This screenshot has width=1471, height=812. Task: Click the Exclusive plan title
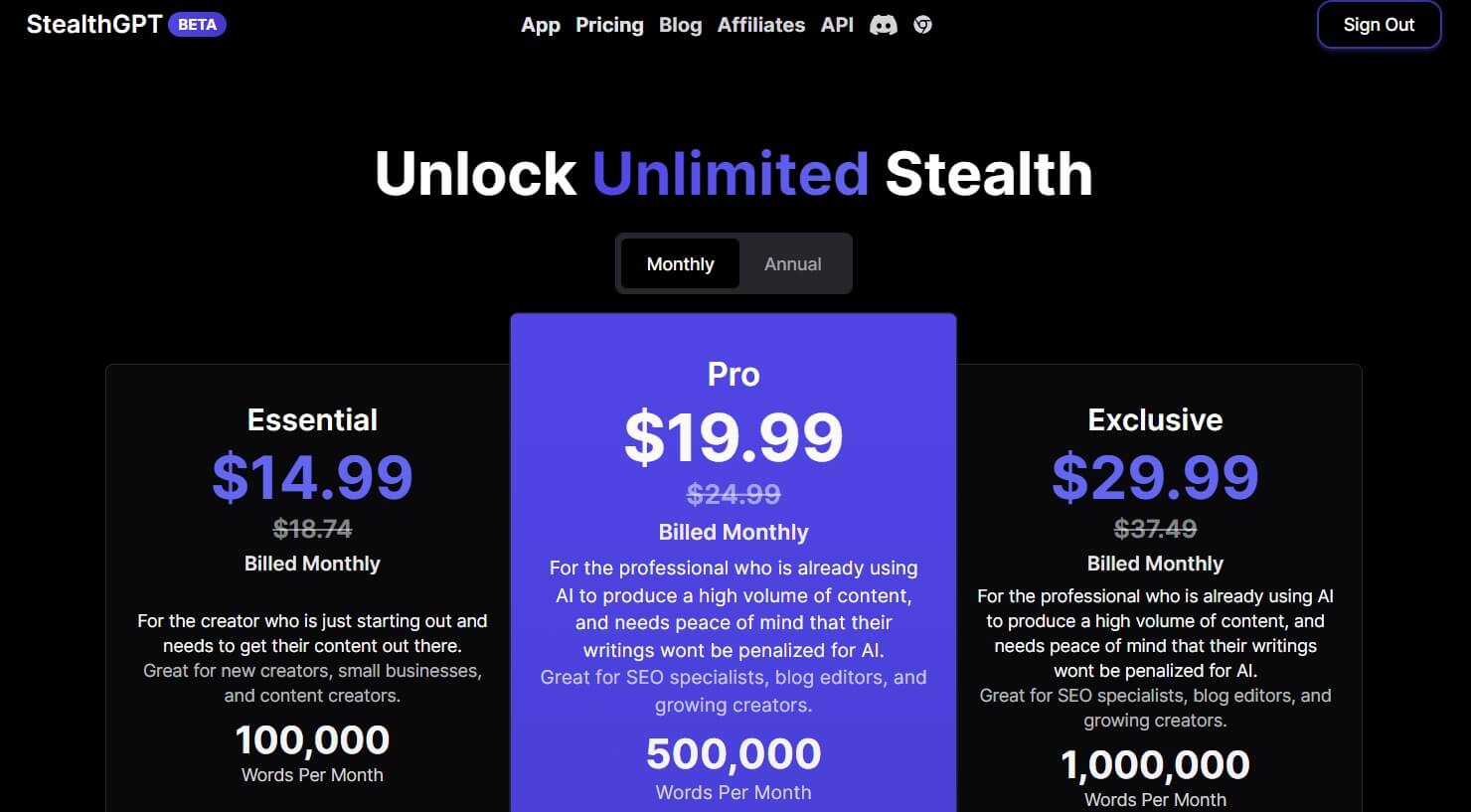[1155, 419]
